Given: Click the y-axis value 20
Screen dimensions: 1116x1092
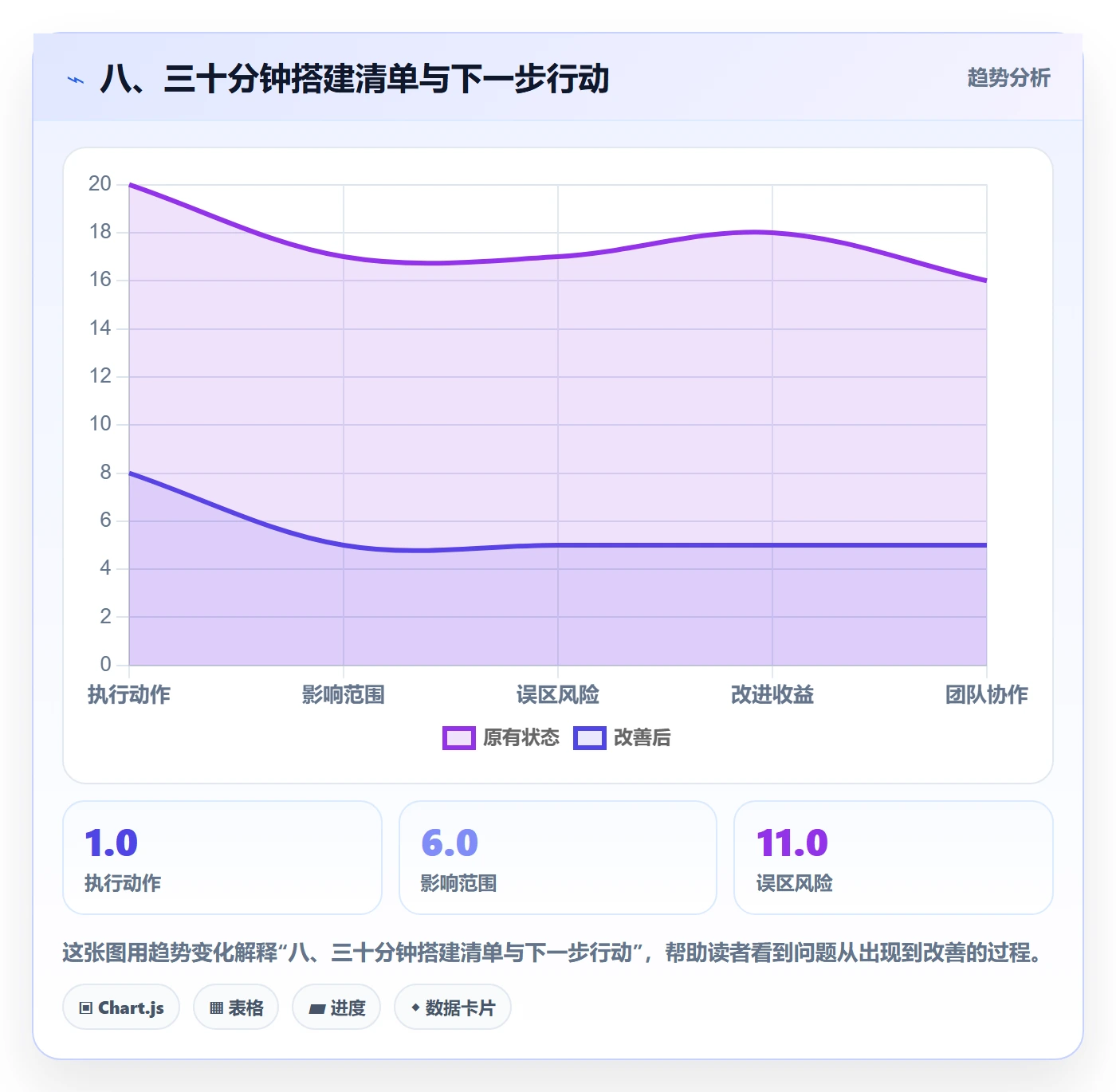Looking at the screenshot, I should [x=100, y=184].
